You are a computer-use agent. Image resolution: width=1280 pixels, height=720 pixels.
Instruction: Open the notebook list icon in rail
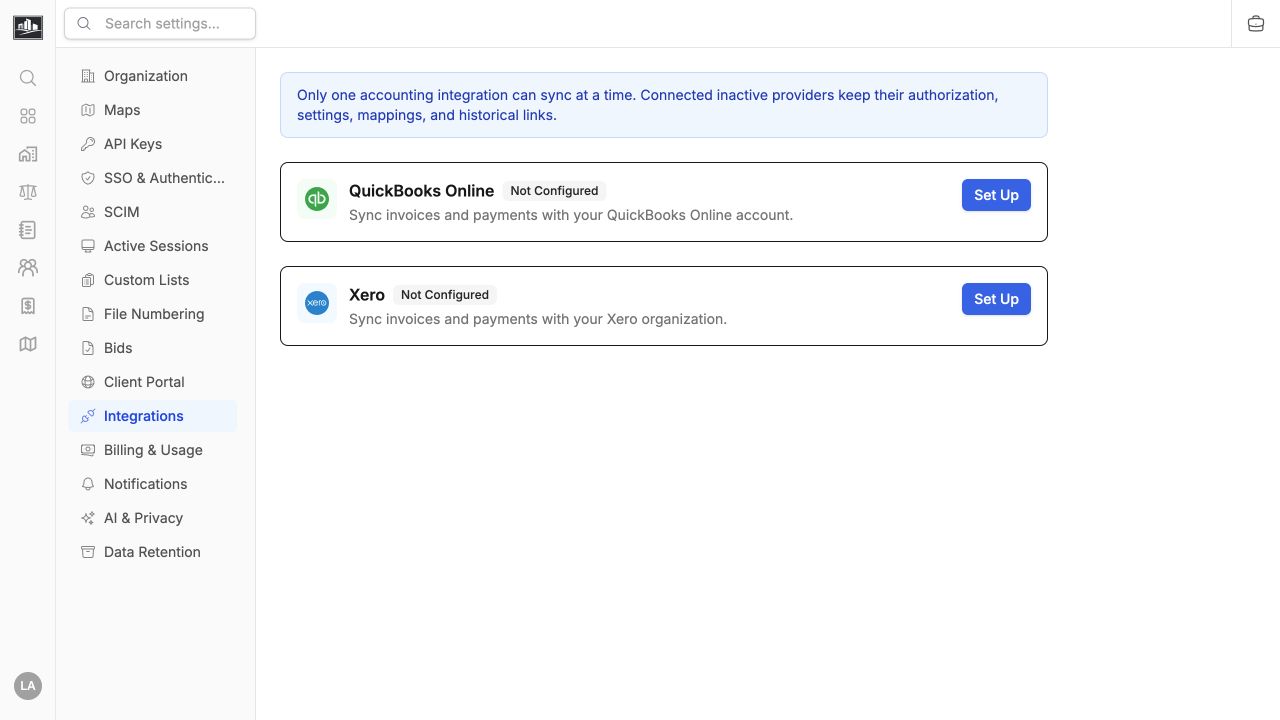28,230
